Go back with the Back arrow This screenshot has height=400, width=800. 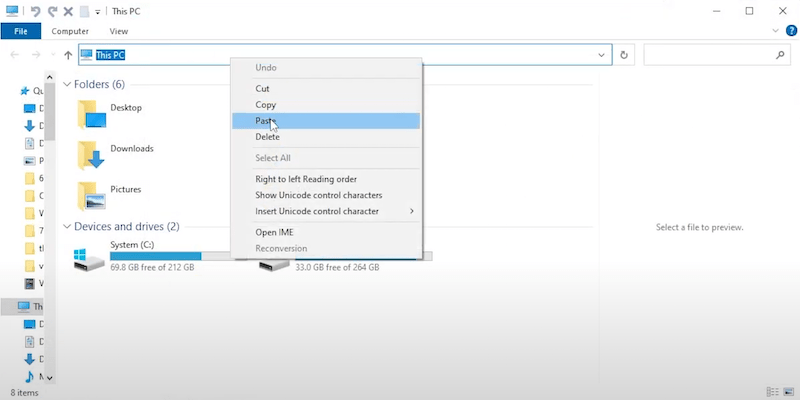click(15, 55)
